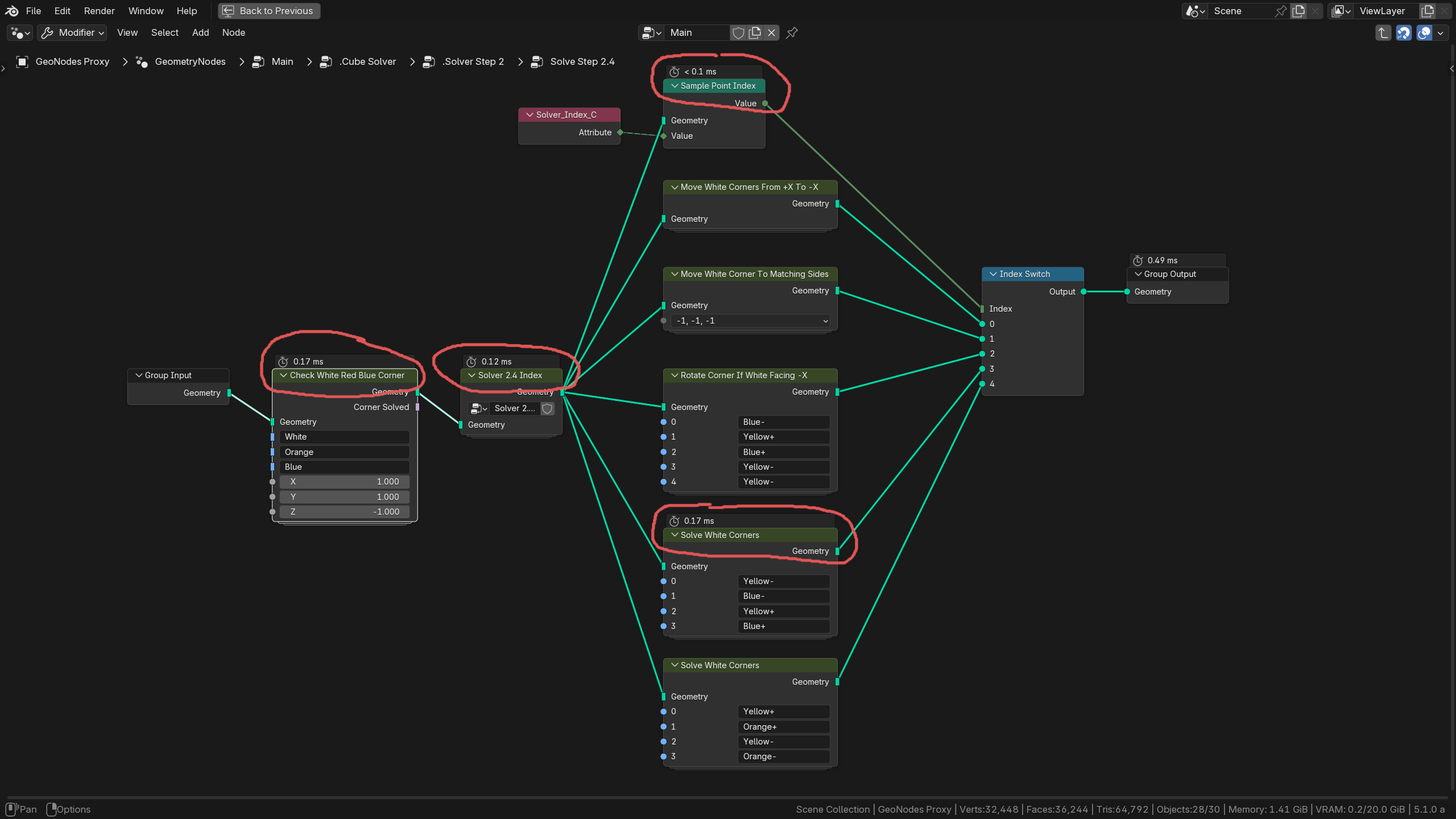
Task: Go to .Cube Solver in the breadcrumbs
Action: point(368,61)
